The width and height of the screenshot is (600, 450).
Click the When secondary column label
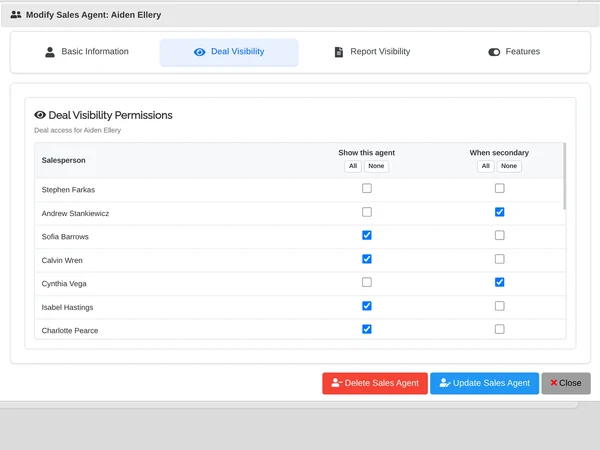[x=499, y=153]
